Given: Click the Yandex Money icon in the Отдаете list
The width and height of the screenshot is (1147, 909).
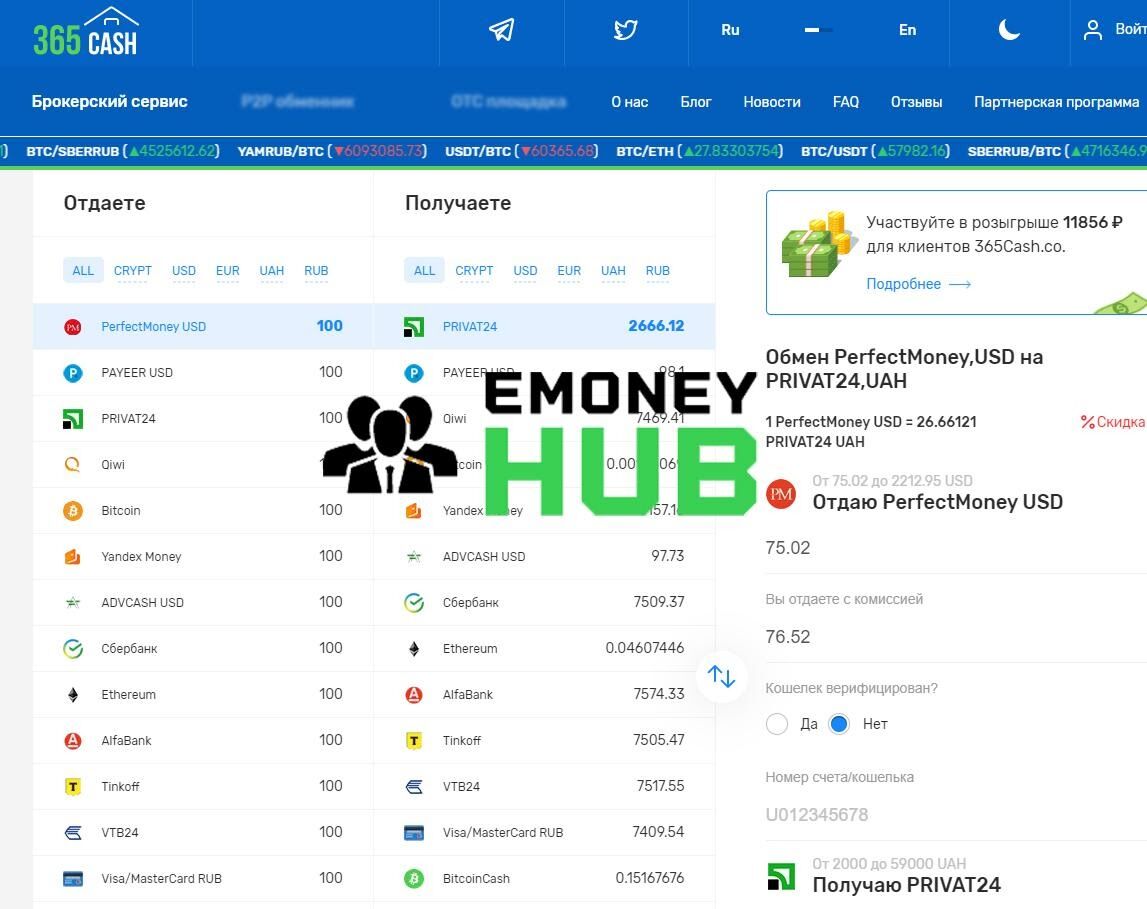Looking at the screenshot, I should point(72,557).
